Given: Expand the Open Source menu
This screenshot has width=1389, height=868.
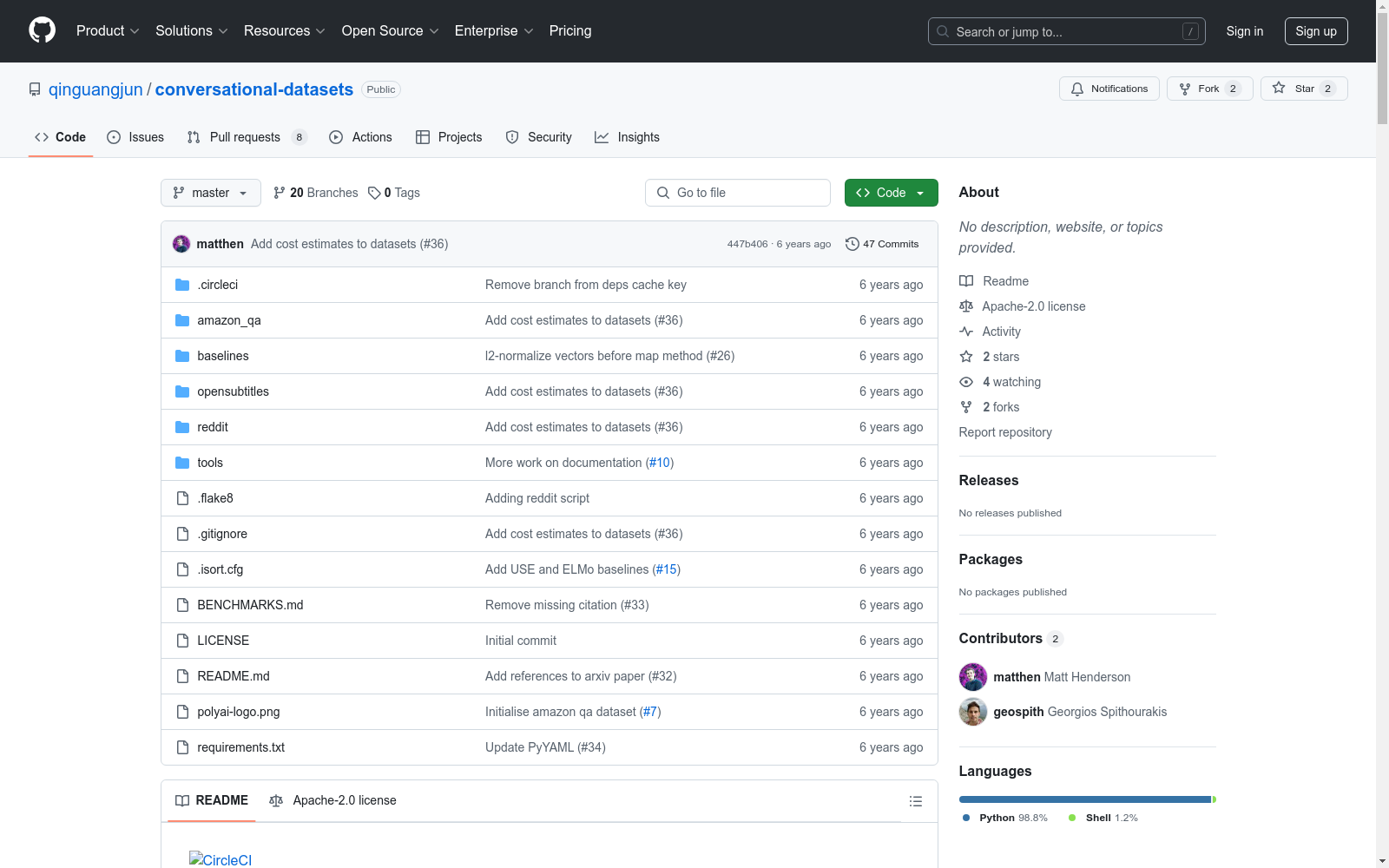Looking at the screenshot, I should click(x=391, y=31).
